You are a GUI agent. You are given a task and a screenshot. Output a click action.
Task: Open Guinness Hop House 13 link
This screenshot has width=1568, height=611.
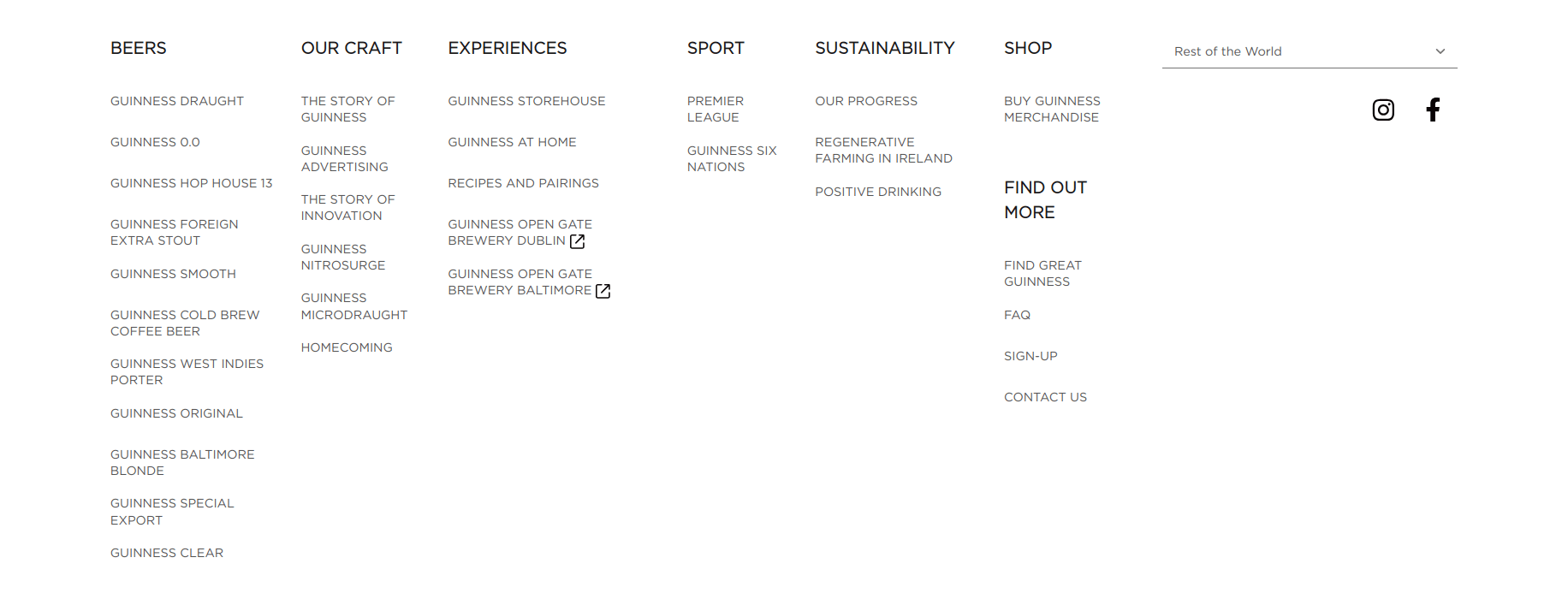click(x=191, y=183)
